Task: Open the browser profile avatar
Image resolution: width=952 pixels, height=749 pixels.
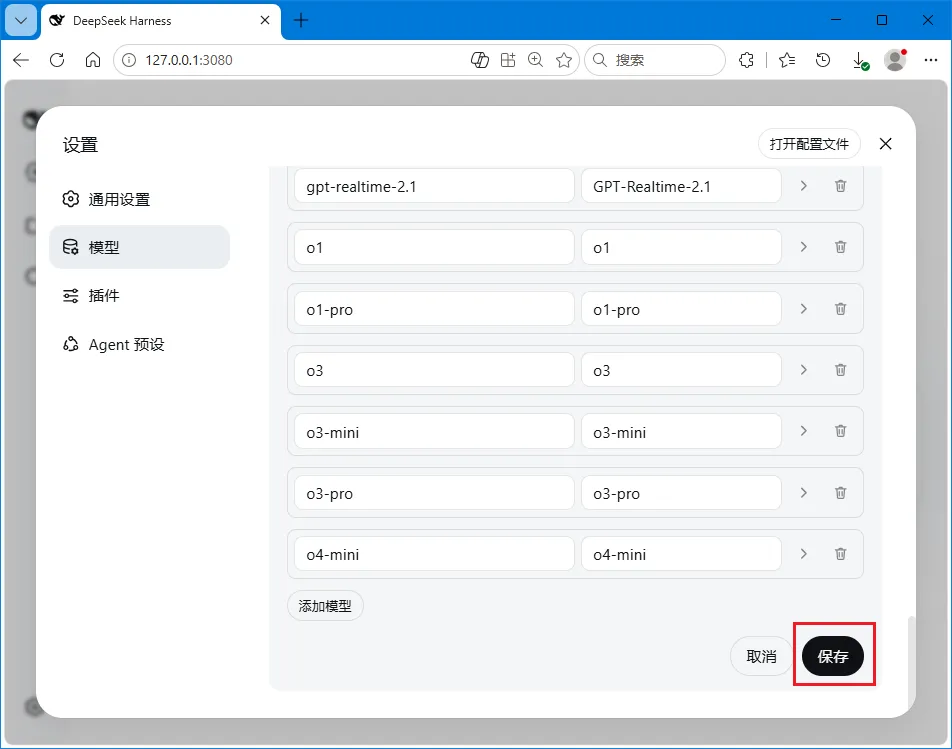Action: pyautogui.click(x=895, y=59)
